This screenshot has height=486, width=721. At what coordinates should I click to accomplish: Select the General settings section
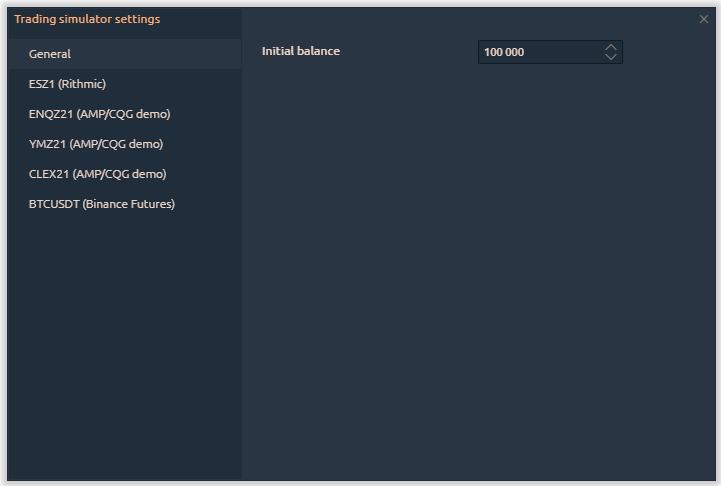pos(50,54)
